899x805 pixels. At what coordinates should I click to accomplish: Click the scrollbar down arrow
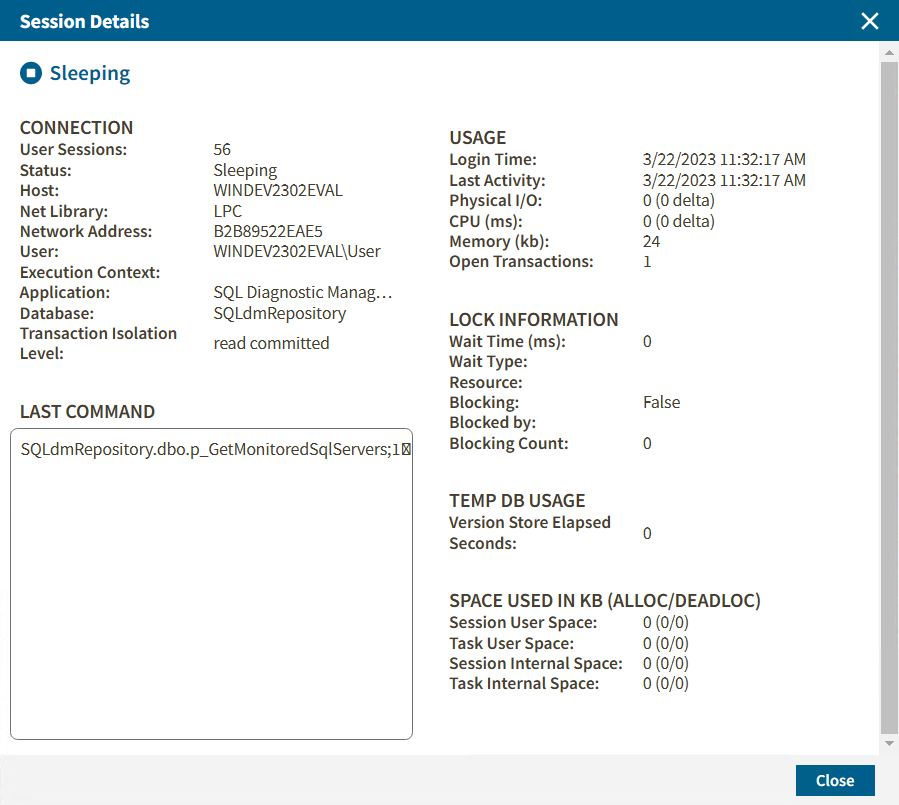coord(889,743)
